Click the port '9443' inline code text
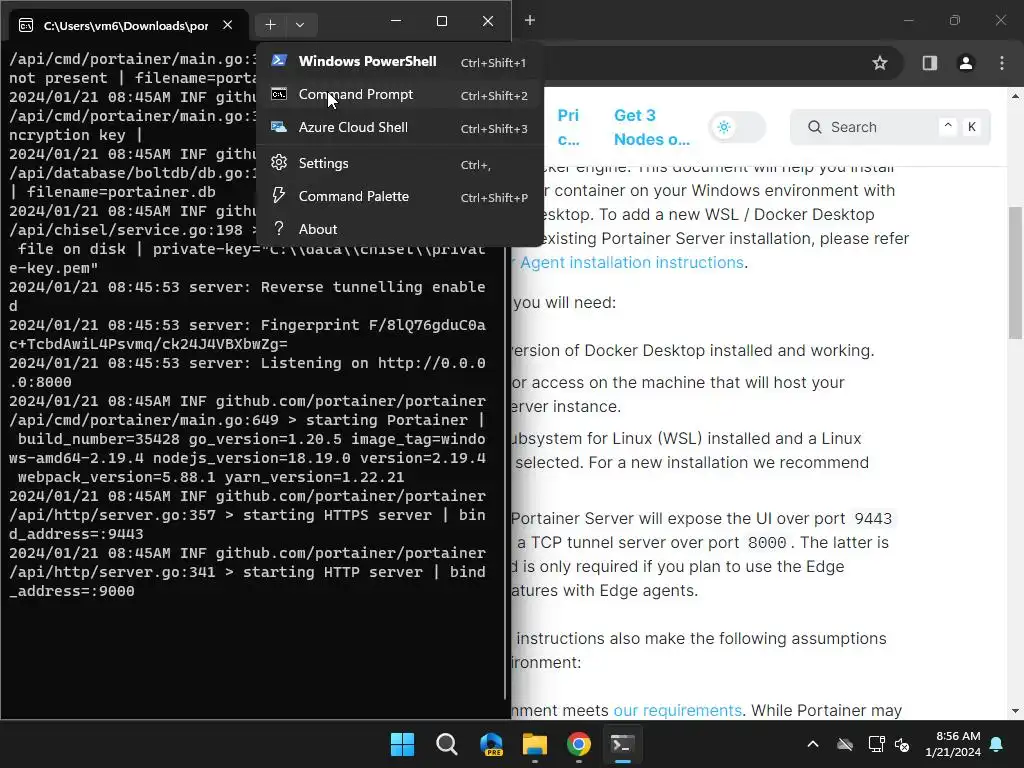The image size is (1024, 768). tap(872, 519)
